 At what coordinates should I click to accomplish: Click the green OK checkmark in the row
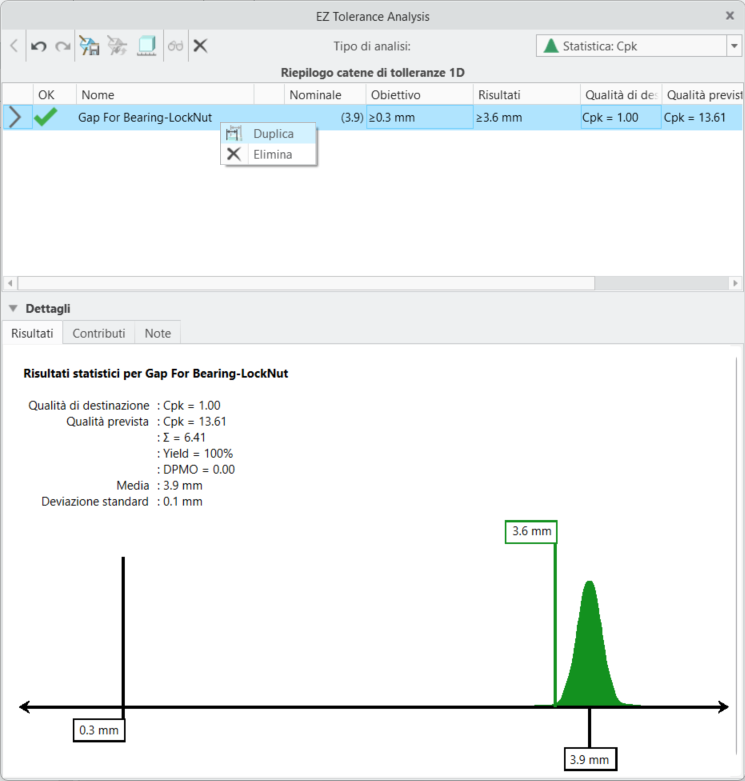(x=45, y=117)
